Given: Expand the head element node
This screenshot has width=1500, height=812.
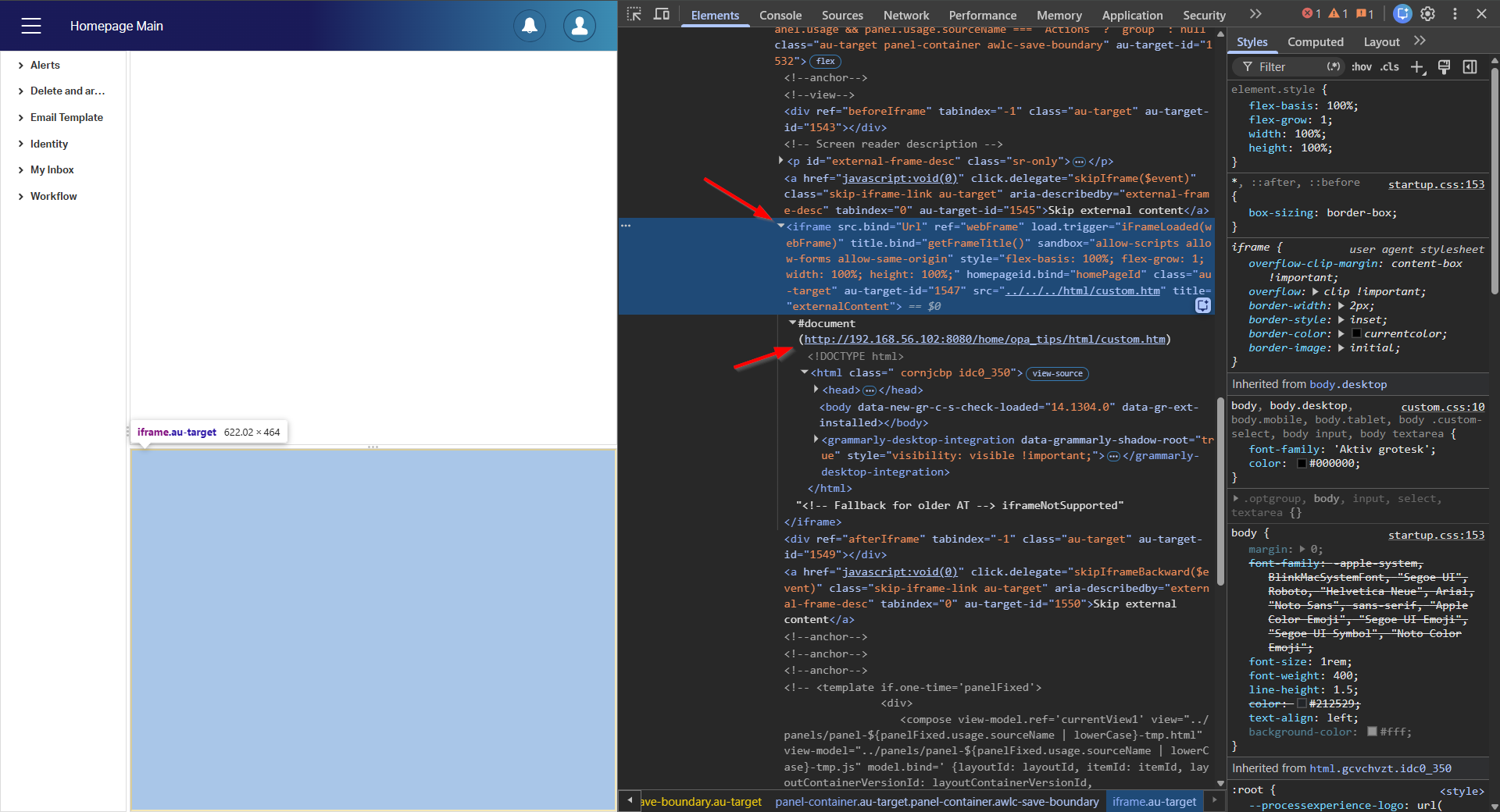Looking at the screenshot, I should pyautogui.click(x=816, y=389).
